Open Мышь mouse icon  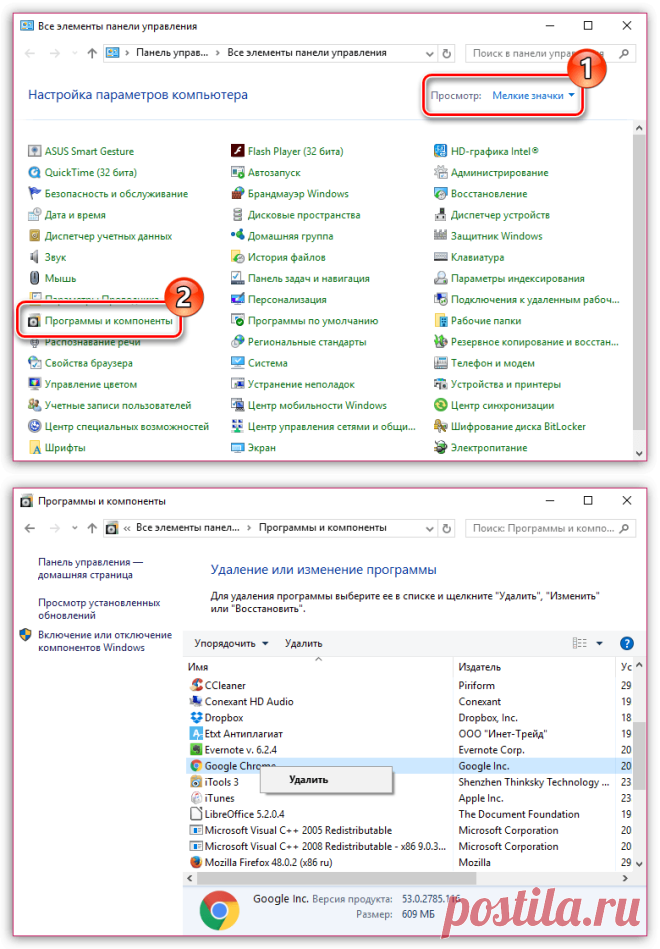point(35,278)
